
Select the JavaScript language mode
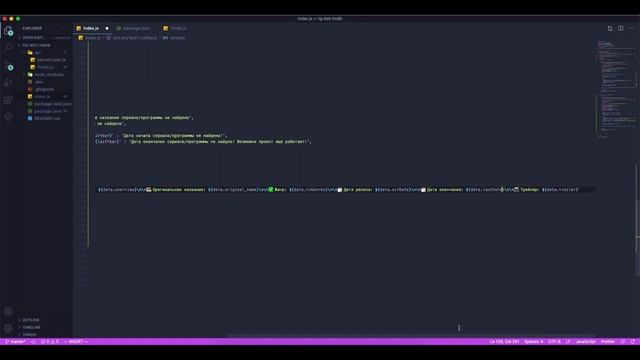pos(586,342)
